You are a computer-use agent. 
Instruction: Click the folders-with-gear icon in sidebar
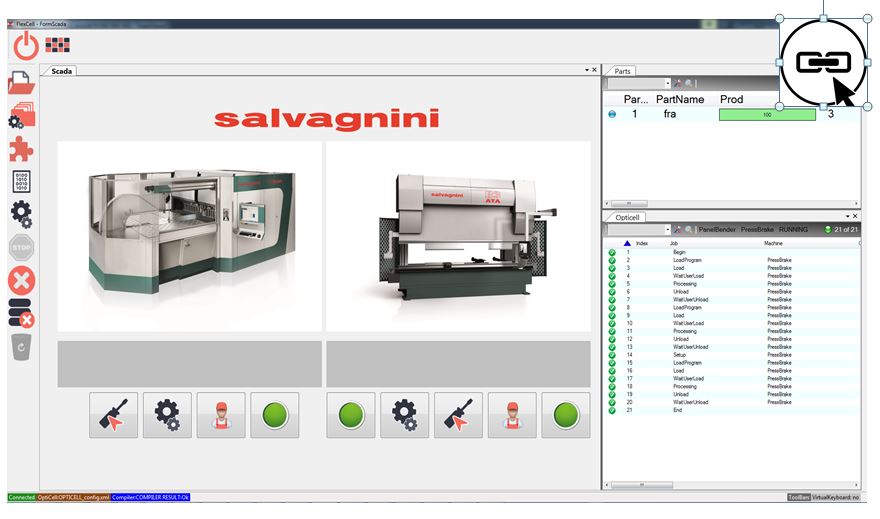click(x=21, y=115)
